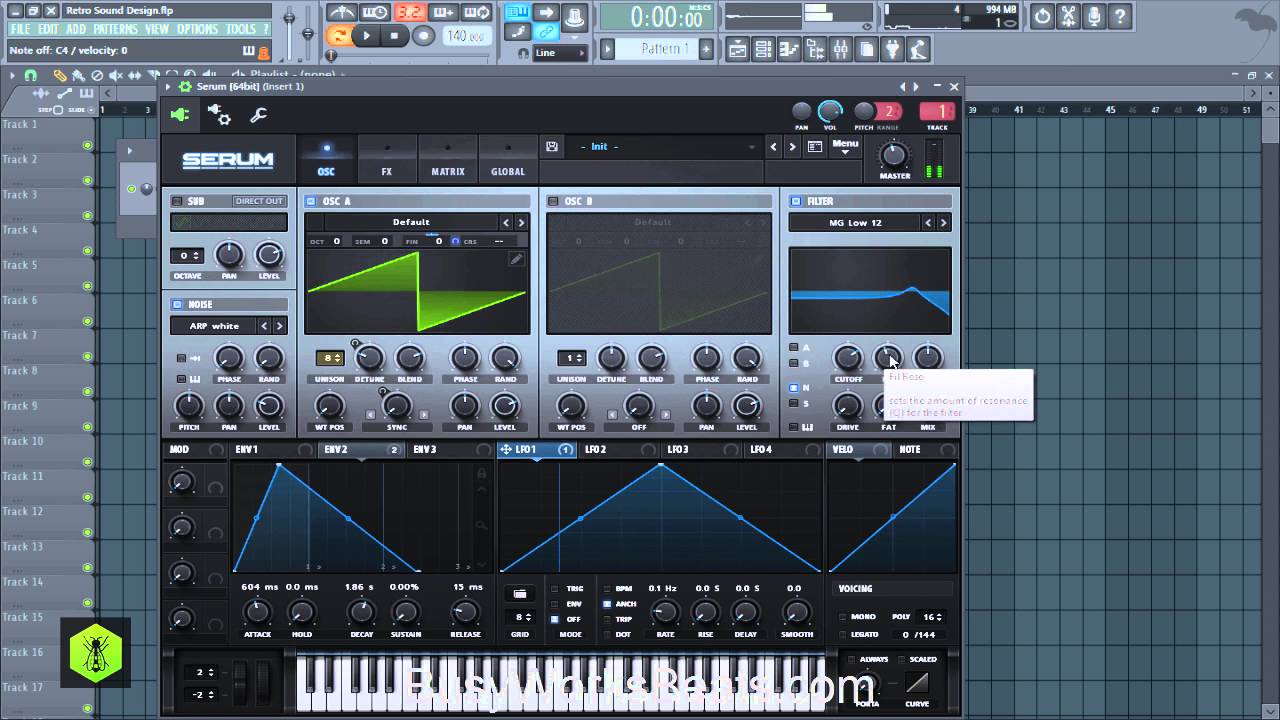Stop playback in the transport bar
This screenshot has width=1280, height=720.
pos(394,36)
